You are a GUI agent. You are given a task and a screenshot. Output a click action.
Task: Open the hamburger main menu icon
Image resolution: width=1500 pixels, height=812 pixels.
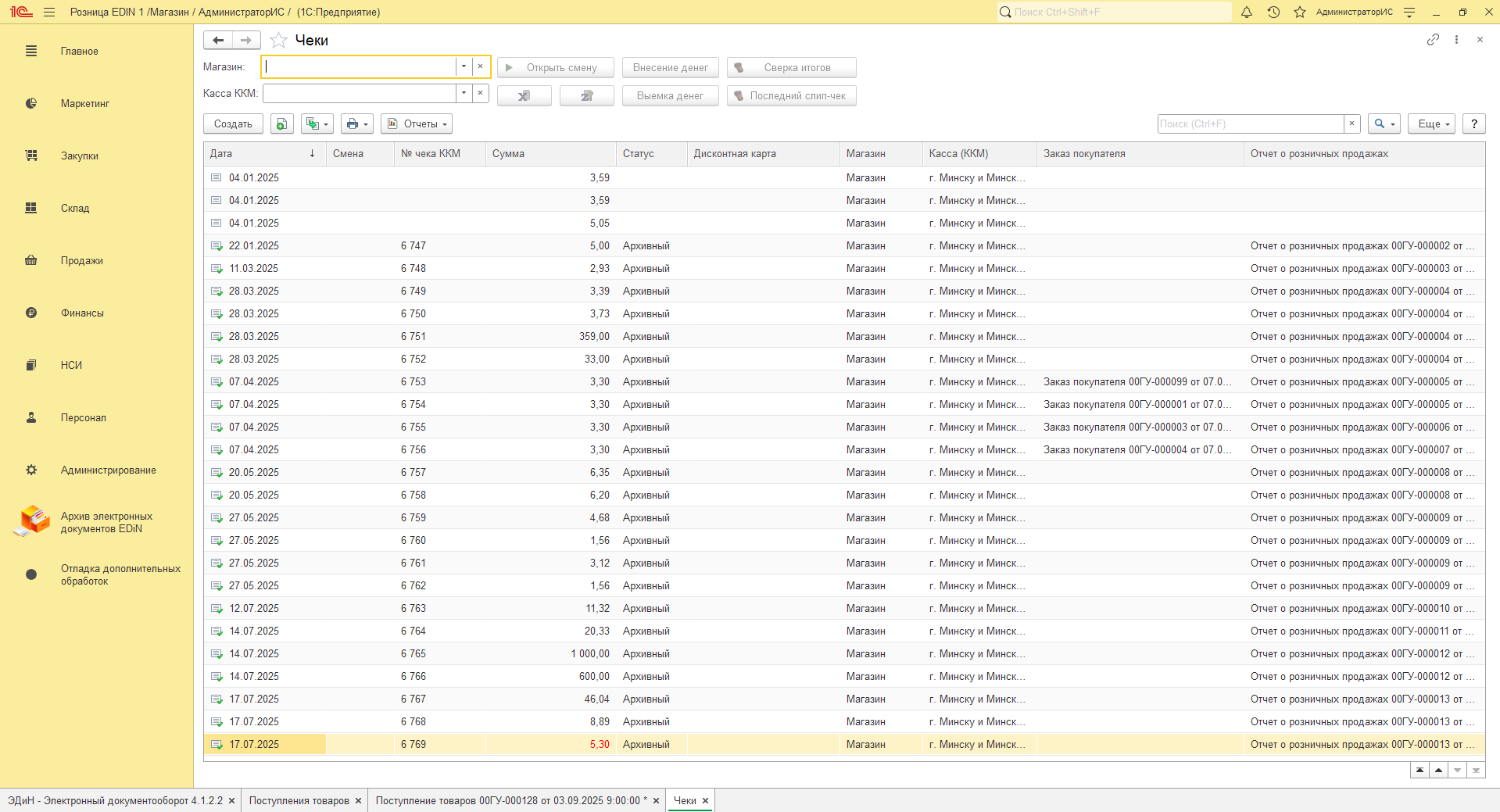(49, 12)
